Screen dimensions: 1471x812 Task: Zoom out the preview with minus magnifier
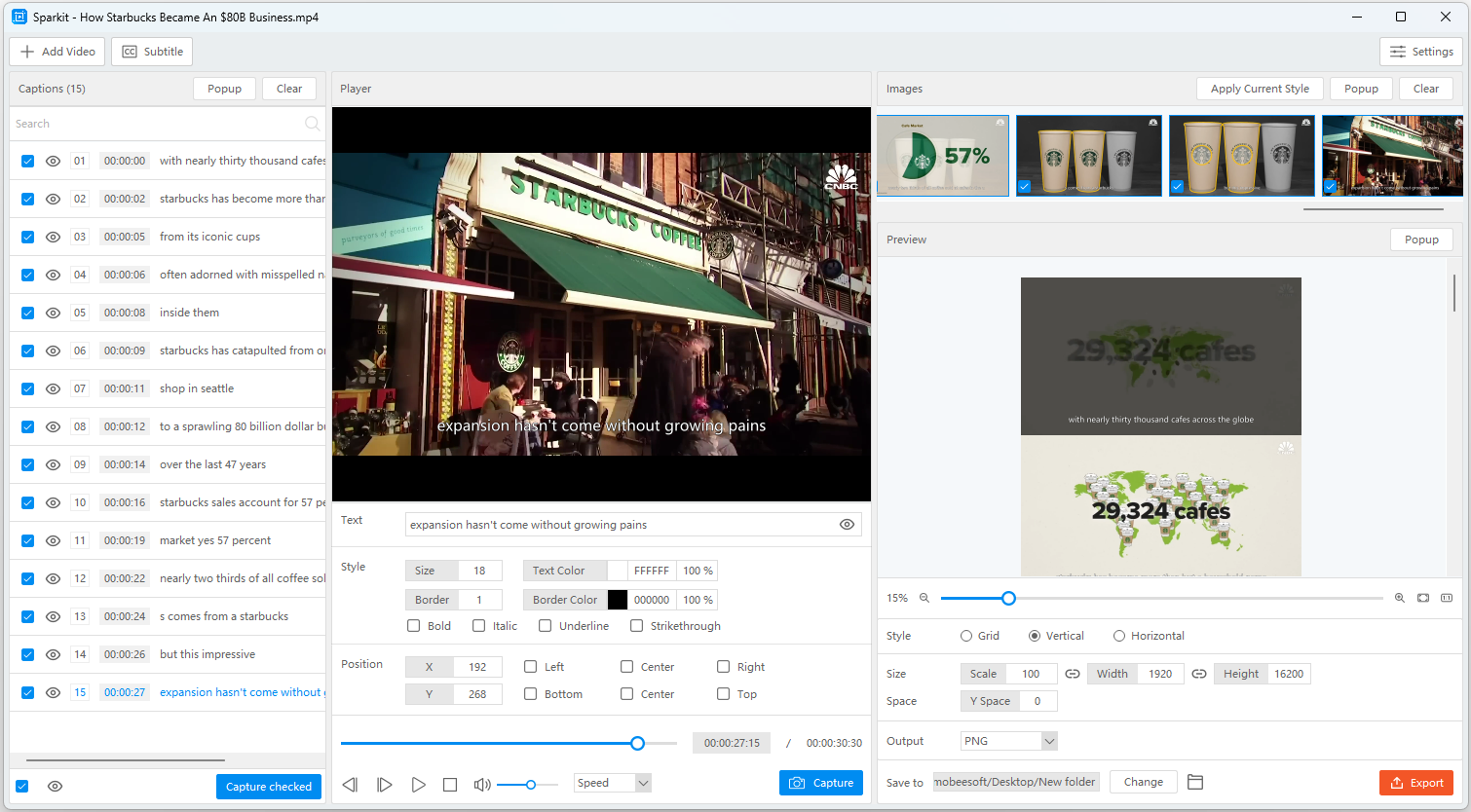click(924, 598)
